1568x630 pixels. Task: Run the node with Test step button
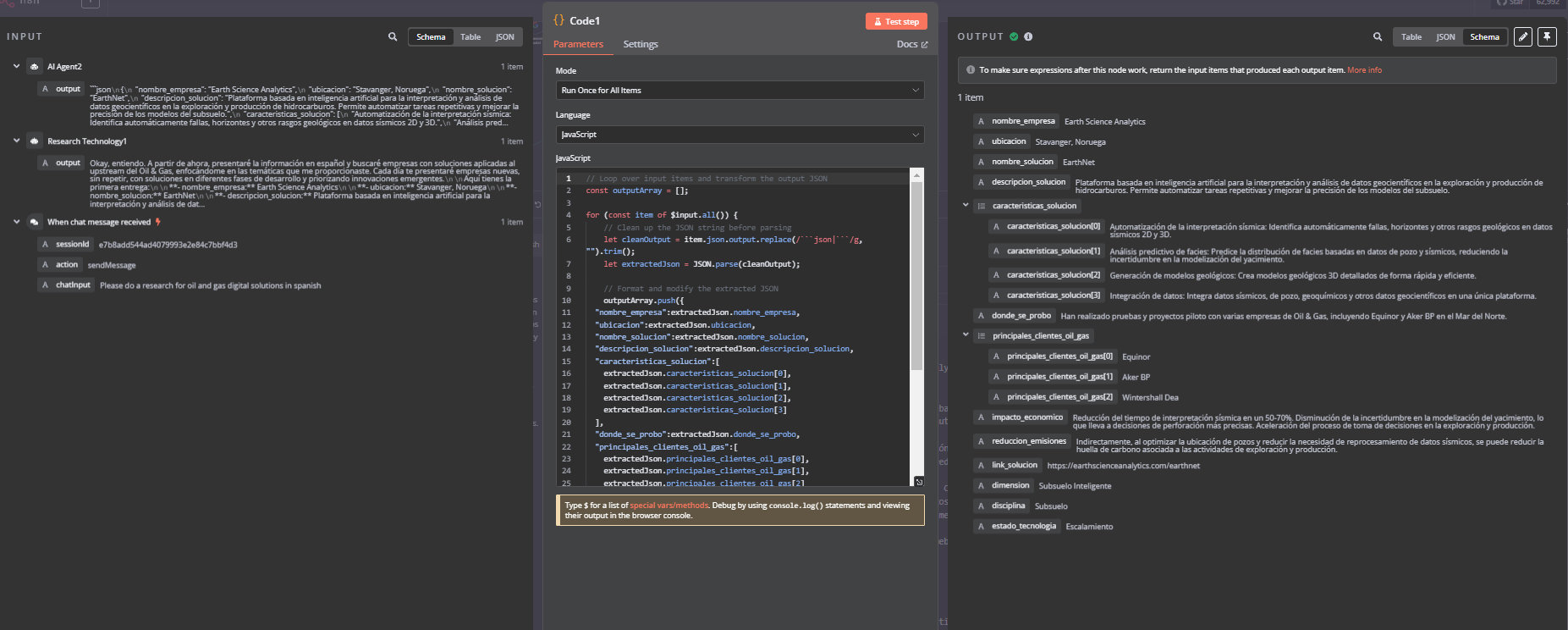pyautogui.click(x=896, y=21)
